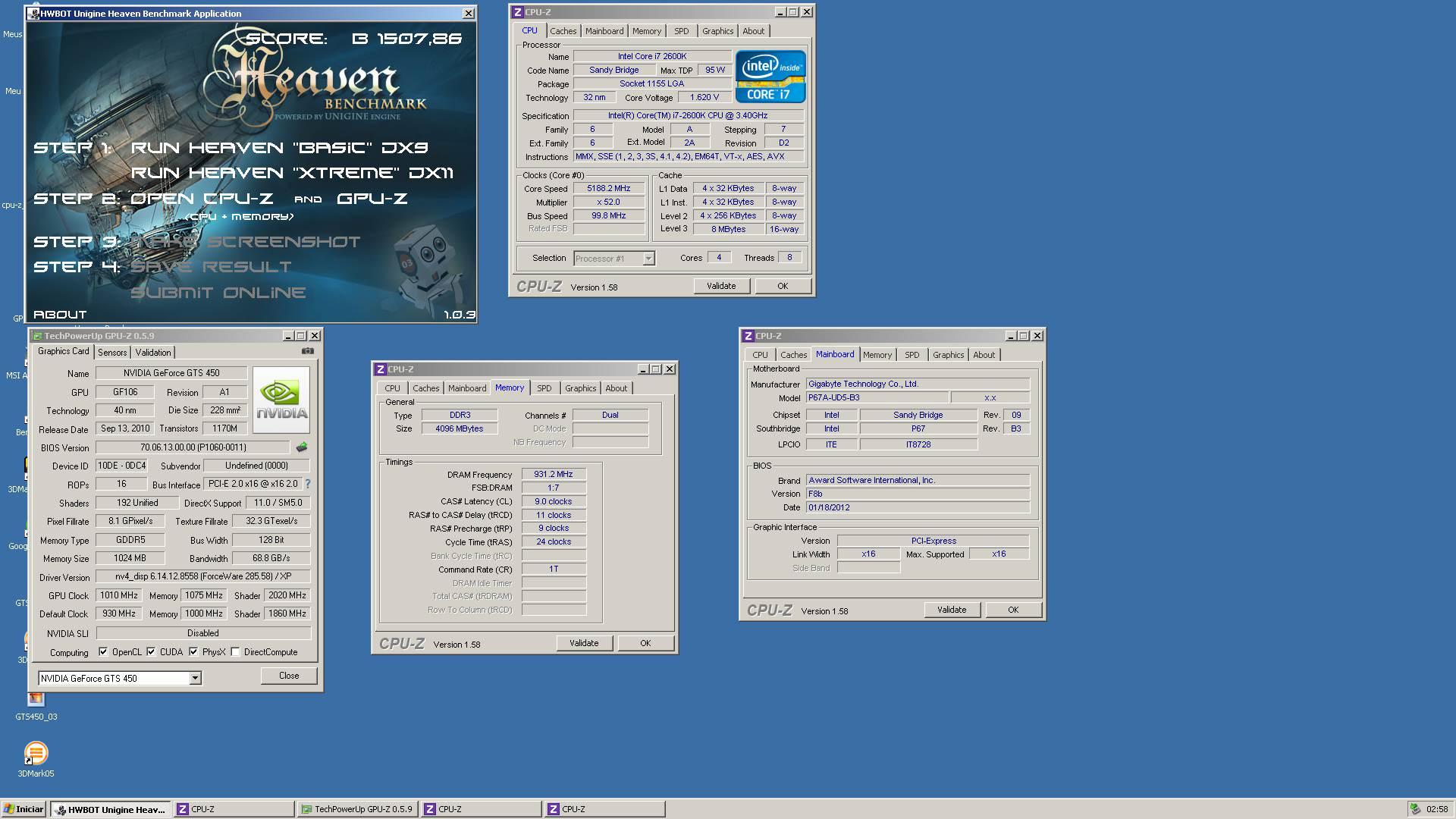Enable the DirectCompute checkbox in GPU-Z
The image size is (1456, 819).
235,652
